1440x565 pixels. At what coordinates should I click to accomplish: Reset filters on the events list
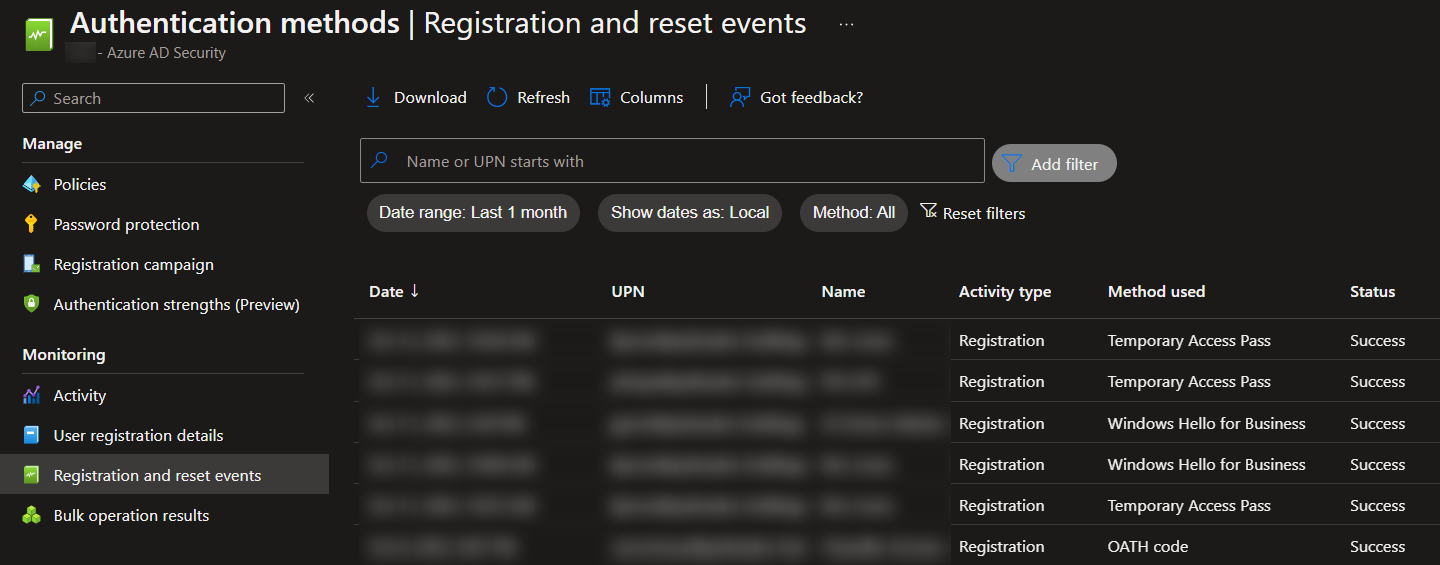pos(973,213)
